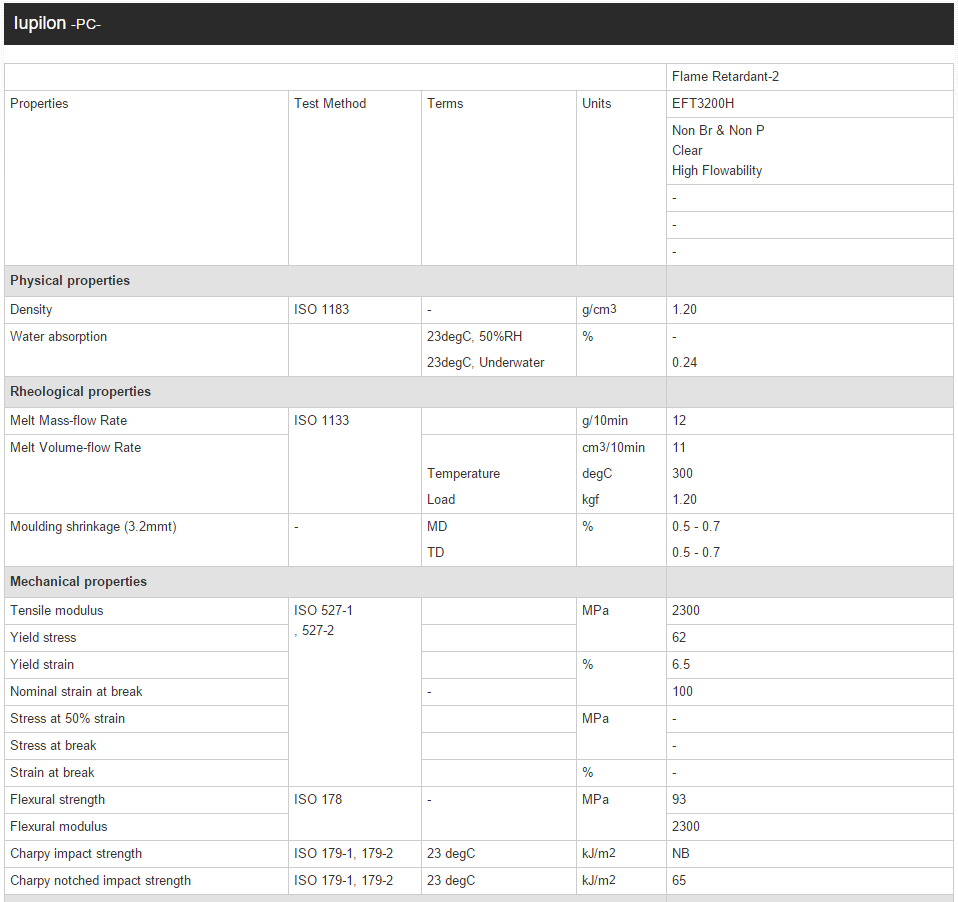958x902 pixels.
Task: Click the Melt Mass-flow Rate label
Action: 68,420
